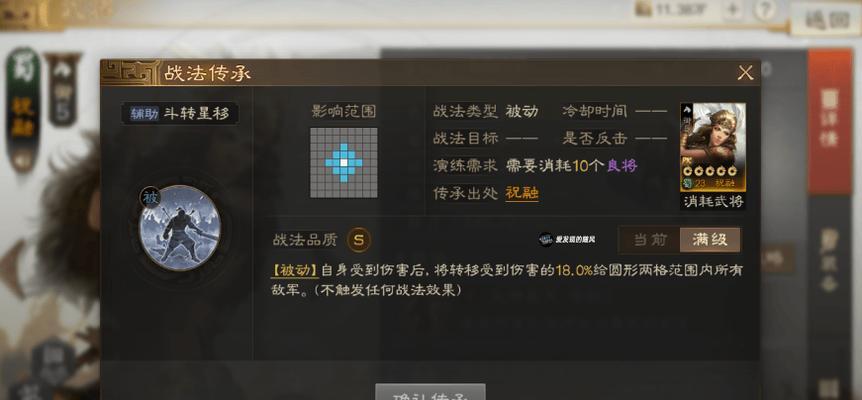Tap the 辅助 斗转星移 skill name label
Viewport: 862px width, 400px height.
click(x=180, y=114)
